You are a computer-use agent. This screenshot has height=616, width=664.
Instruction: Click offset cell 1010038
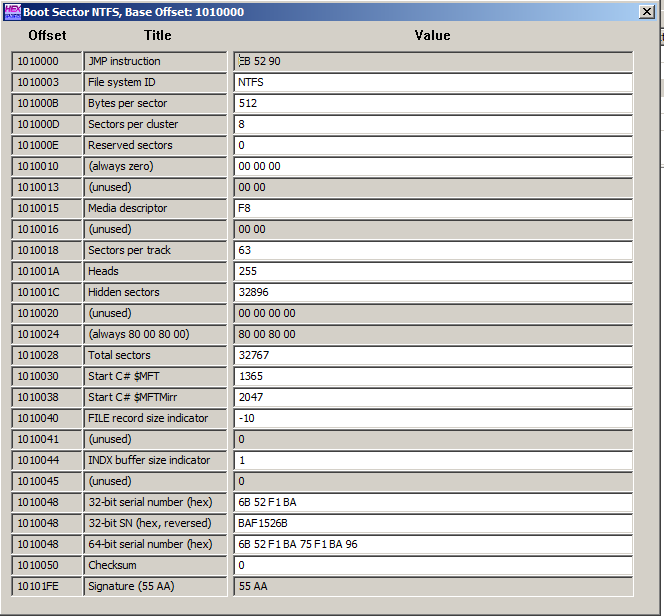click(x=47, y=398)
